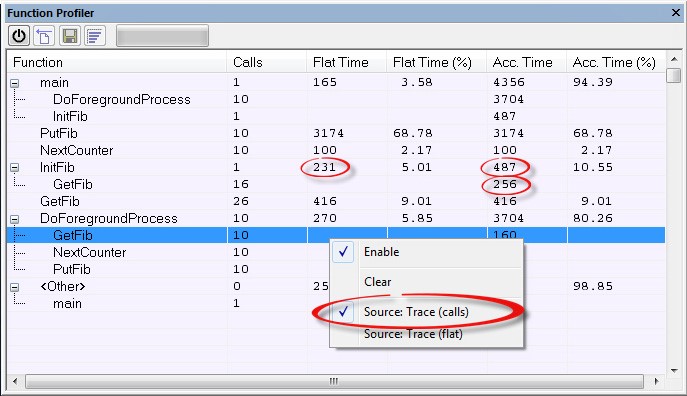Click the gray progress bar in toolbar
This screenshot has width=687, height=396.
(x=162, y=35)
